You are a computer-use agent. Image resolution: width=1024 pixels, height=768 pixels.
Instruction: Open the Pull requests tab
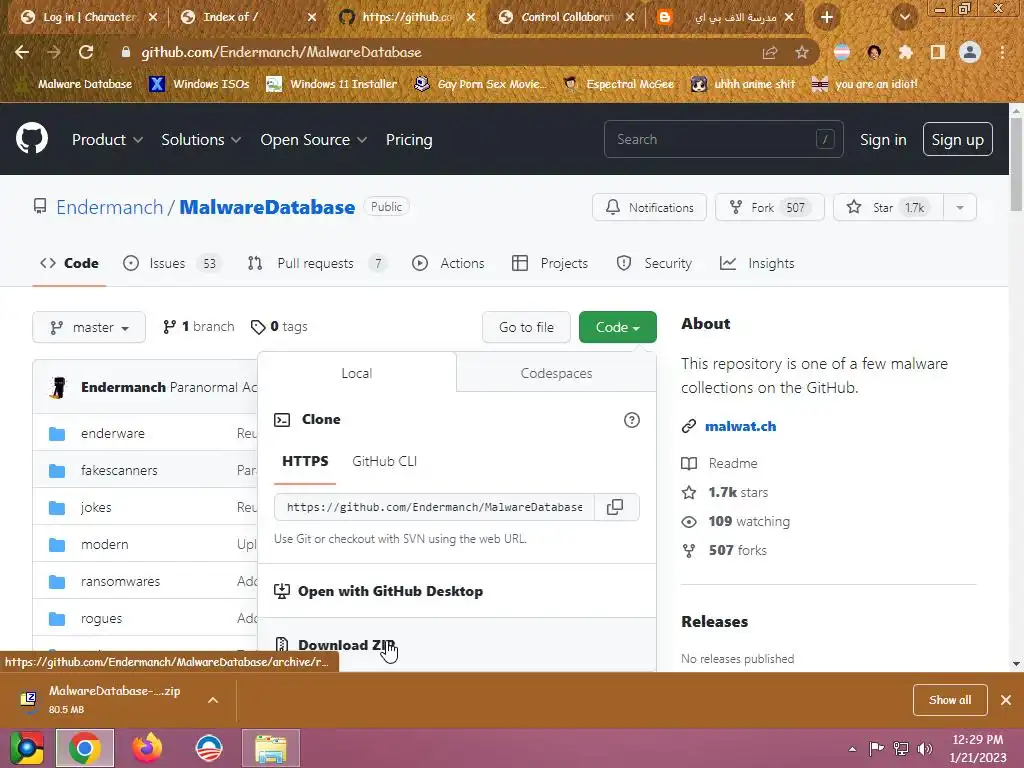[x=316, y=264]
